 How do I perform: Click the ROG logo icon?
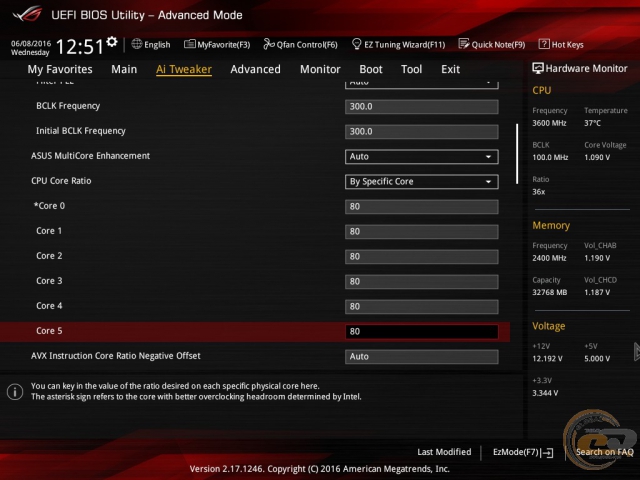pos(27,13)
